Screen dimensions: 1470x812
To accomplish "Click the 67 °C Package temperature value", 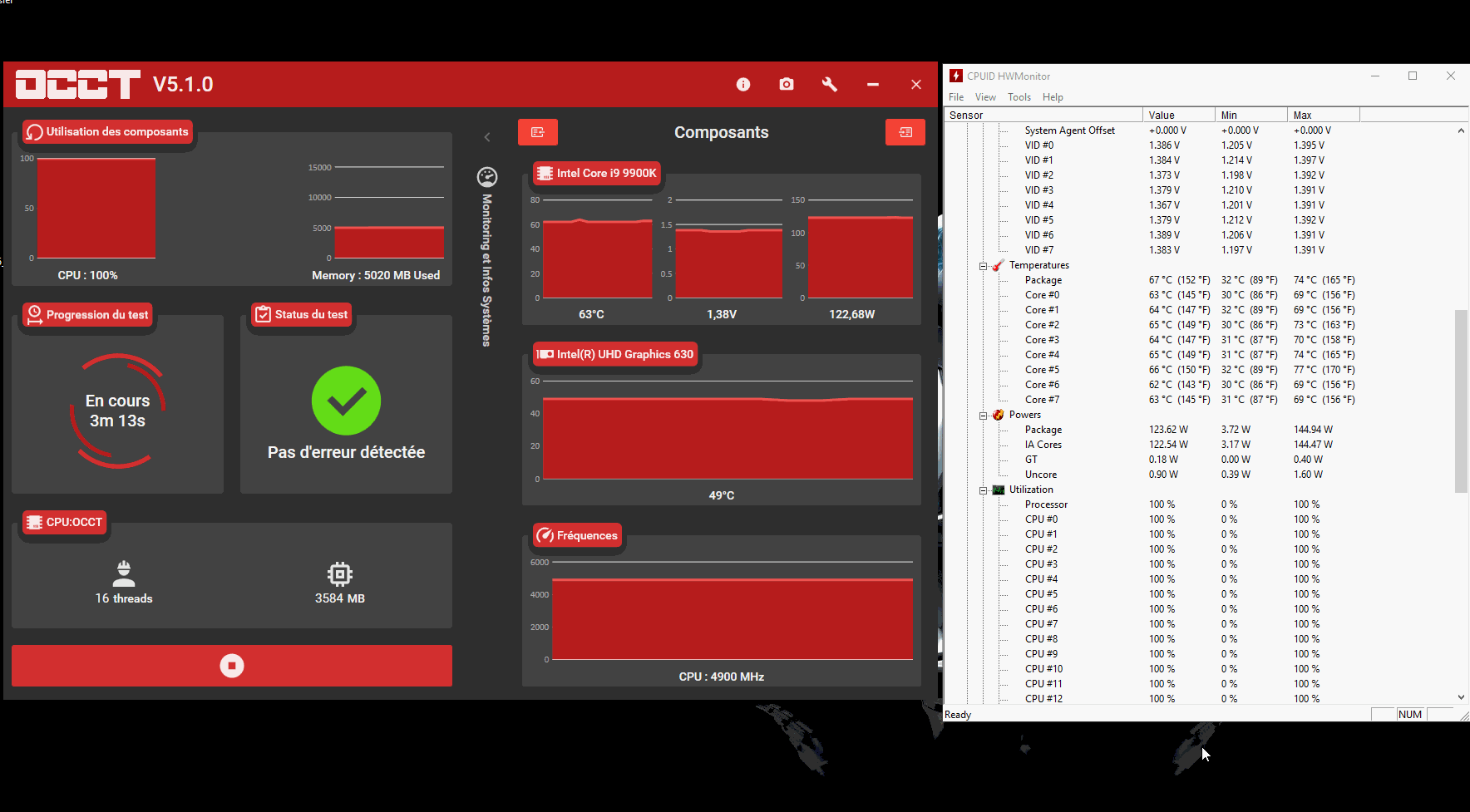I will (x=1179, y=280).
